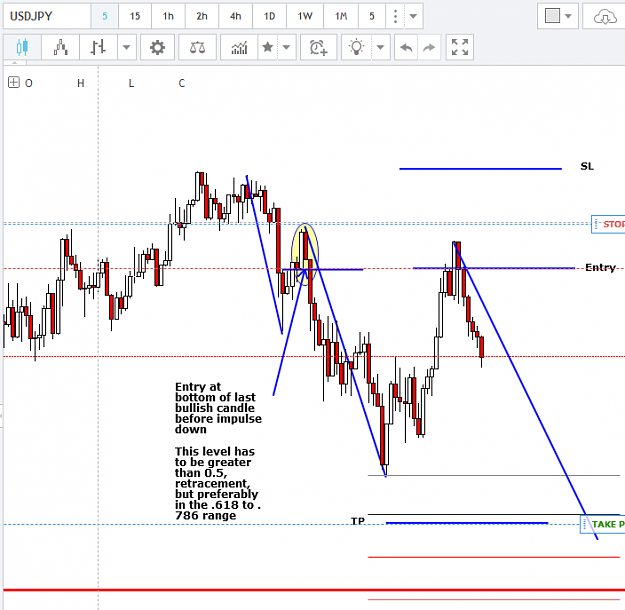
Task: Undo the last action
Action: pyautogui.click(x=406, y=47)
